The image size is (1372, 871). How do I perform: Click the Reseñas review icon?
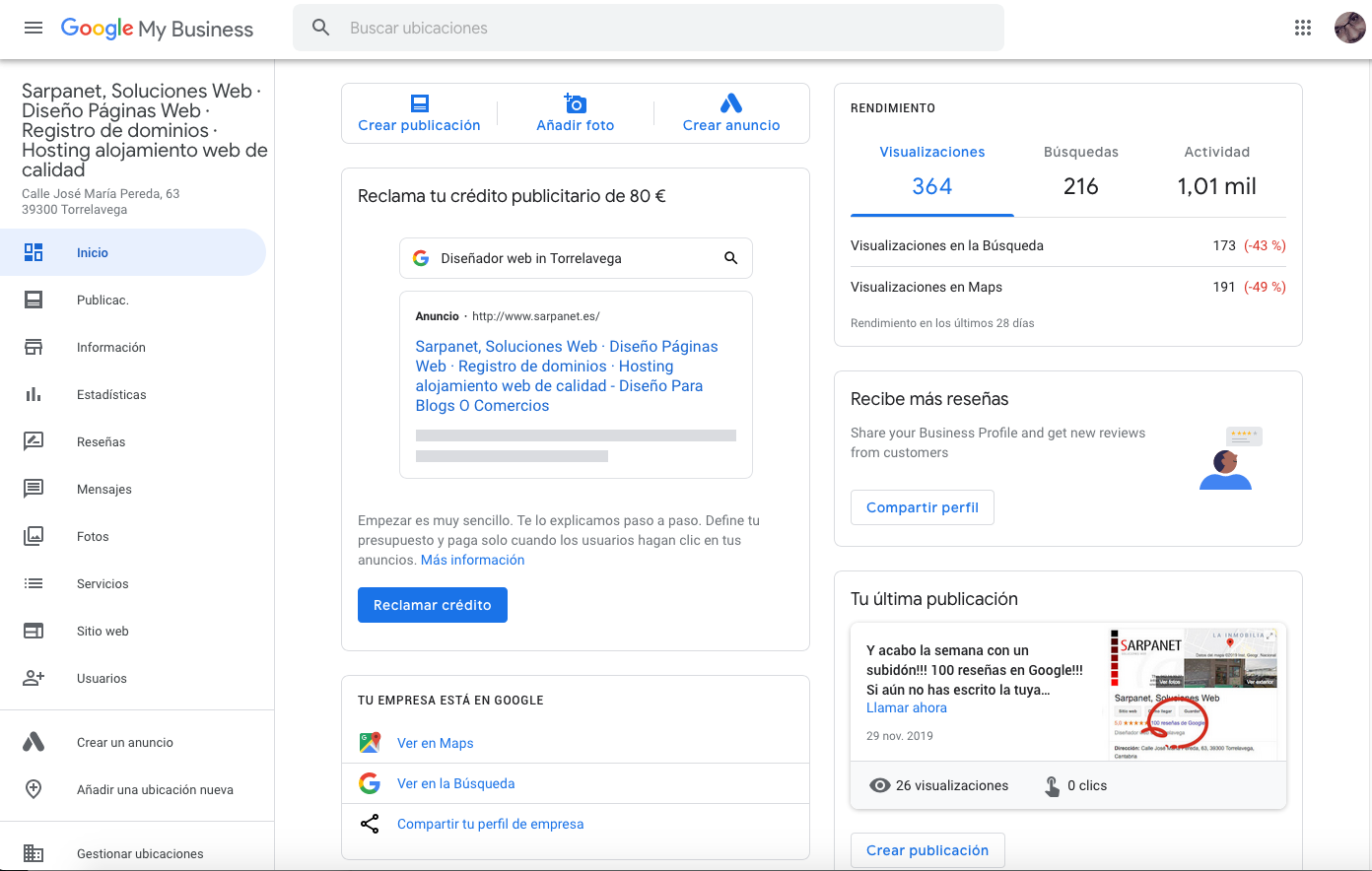coord(34,441)
